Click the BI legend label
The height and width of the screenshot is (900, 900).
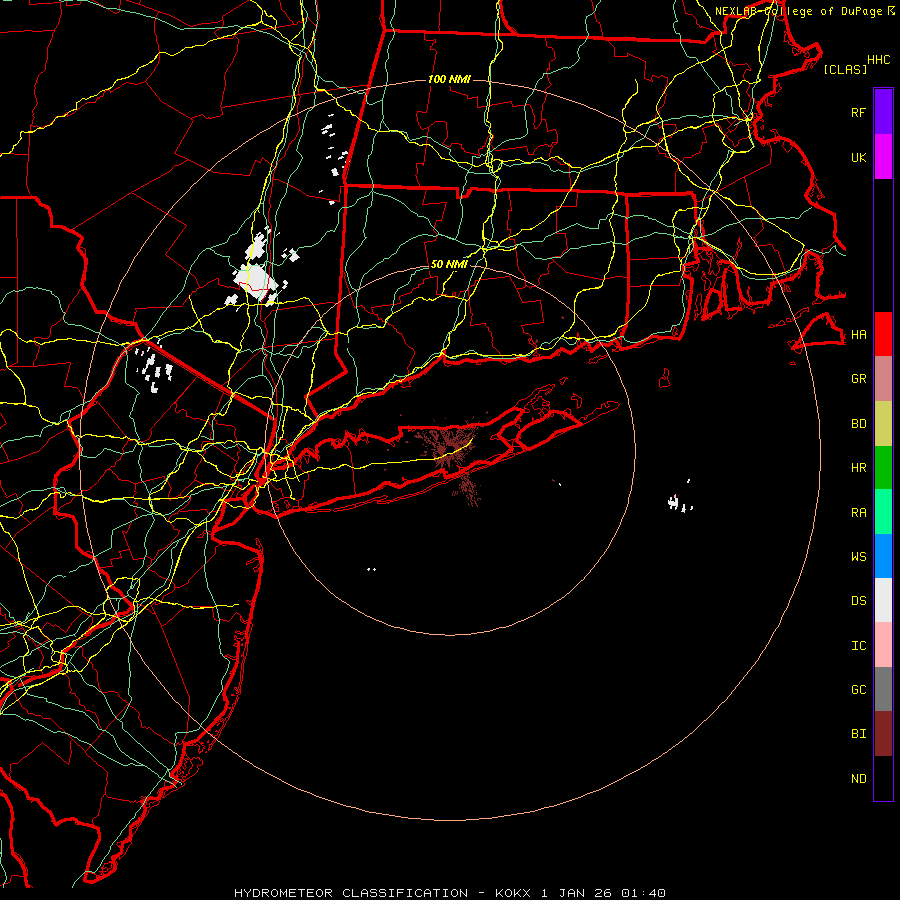coord(858,734)
